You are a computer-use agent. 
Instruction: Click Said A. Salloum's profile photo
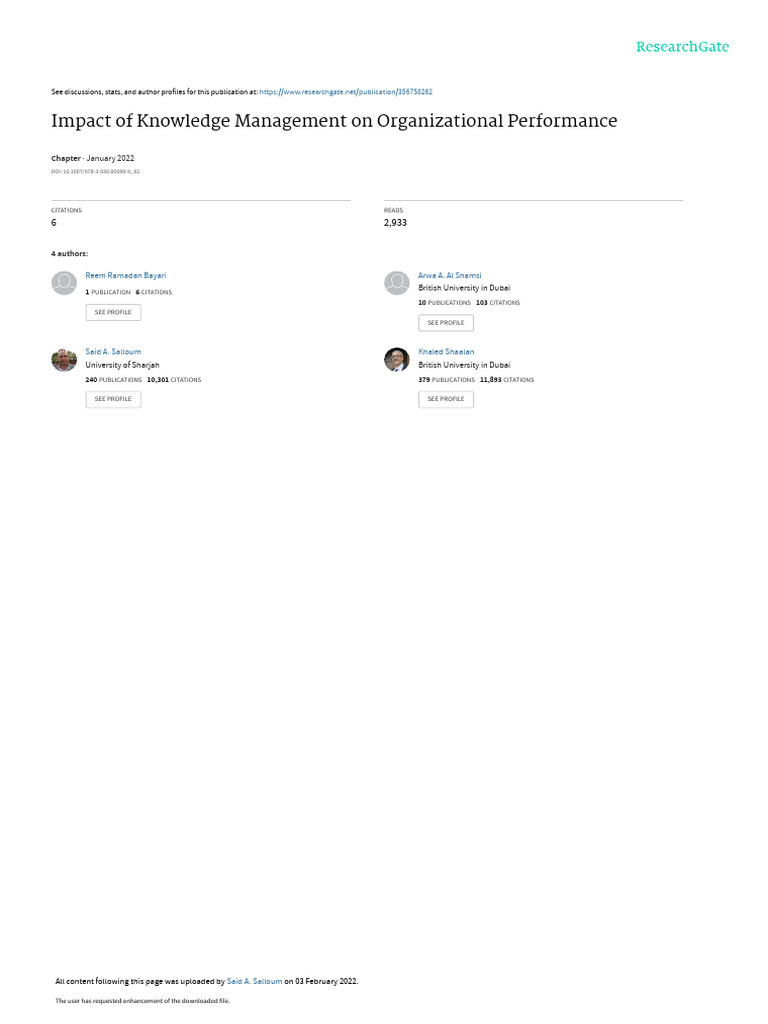(x=64, y=360)
